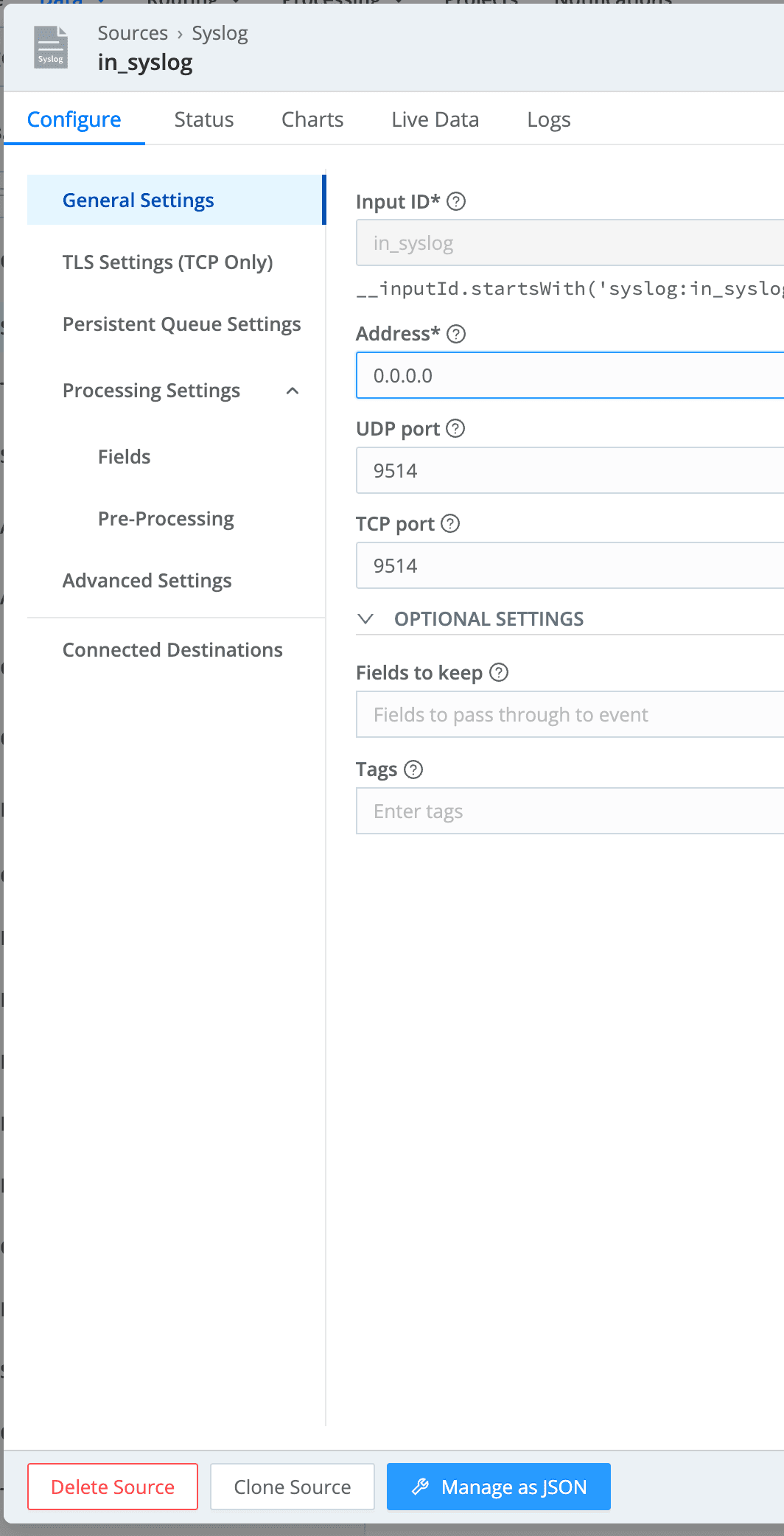Click the Address help question icon
This screenshot has width=784, height=1536.
point(456,334)
